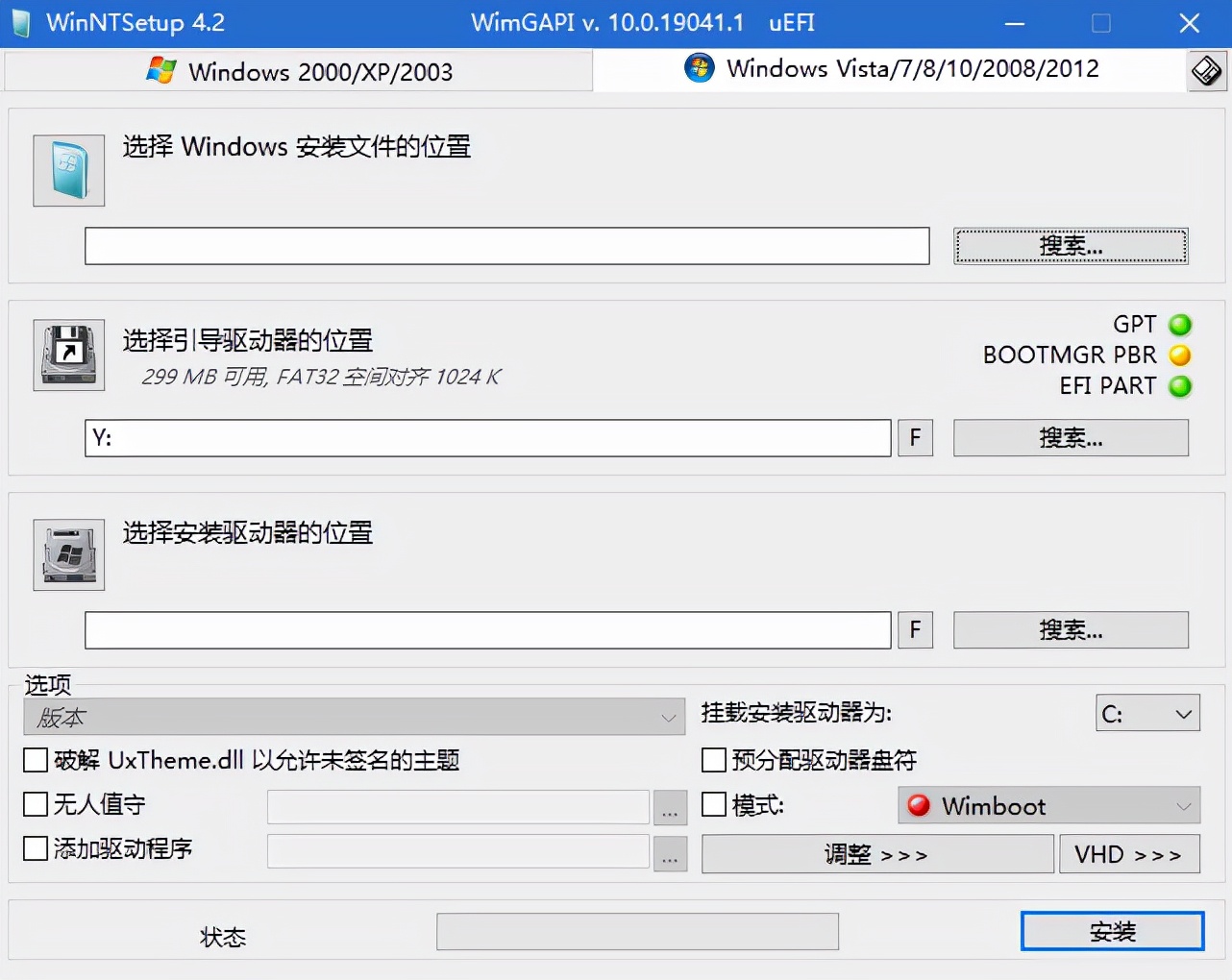Click the boot drive floppy disk icon
Screen dimensions: 1232x980
click(x=67, y=355)
